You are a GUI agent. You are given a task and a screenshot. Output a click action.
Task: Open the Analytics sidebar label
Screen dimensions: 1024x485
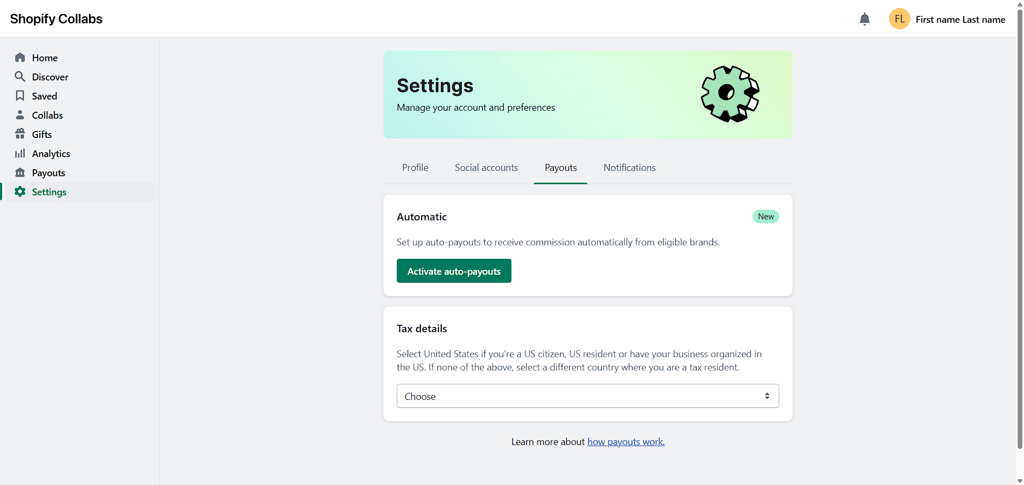51,154
